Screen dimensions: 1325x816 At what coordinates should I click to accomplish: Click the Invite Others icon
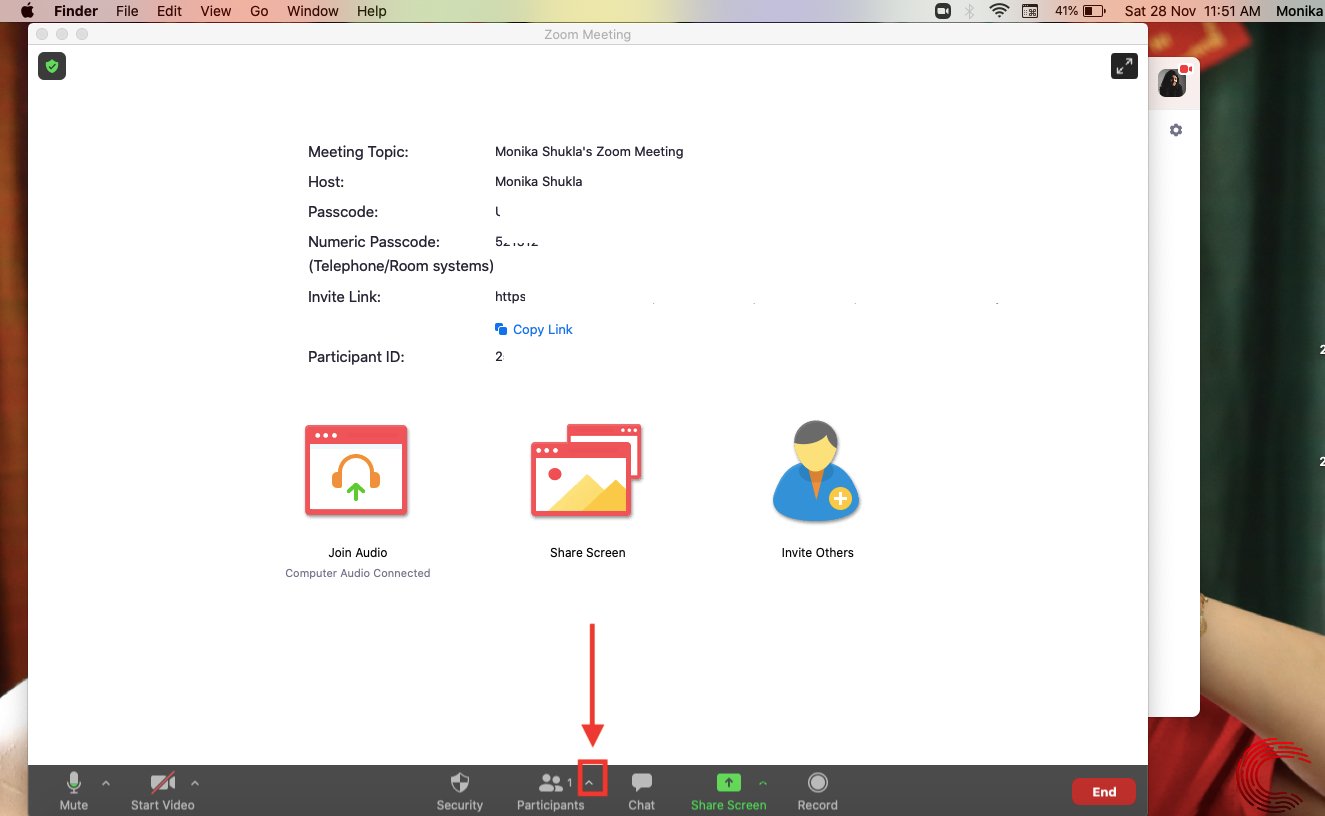coord(816,470)
